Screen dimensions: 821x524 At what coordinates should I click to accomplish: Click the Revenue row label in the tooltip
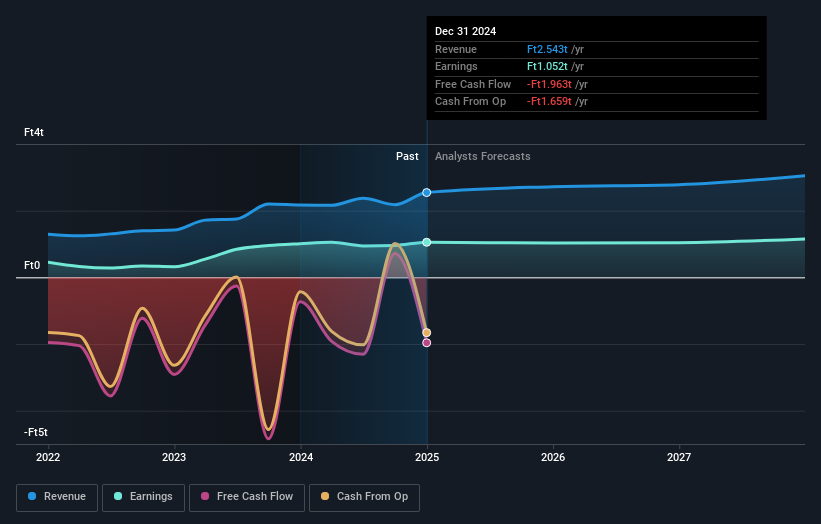(x=456, y=49)
